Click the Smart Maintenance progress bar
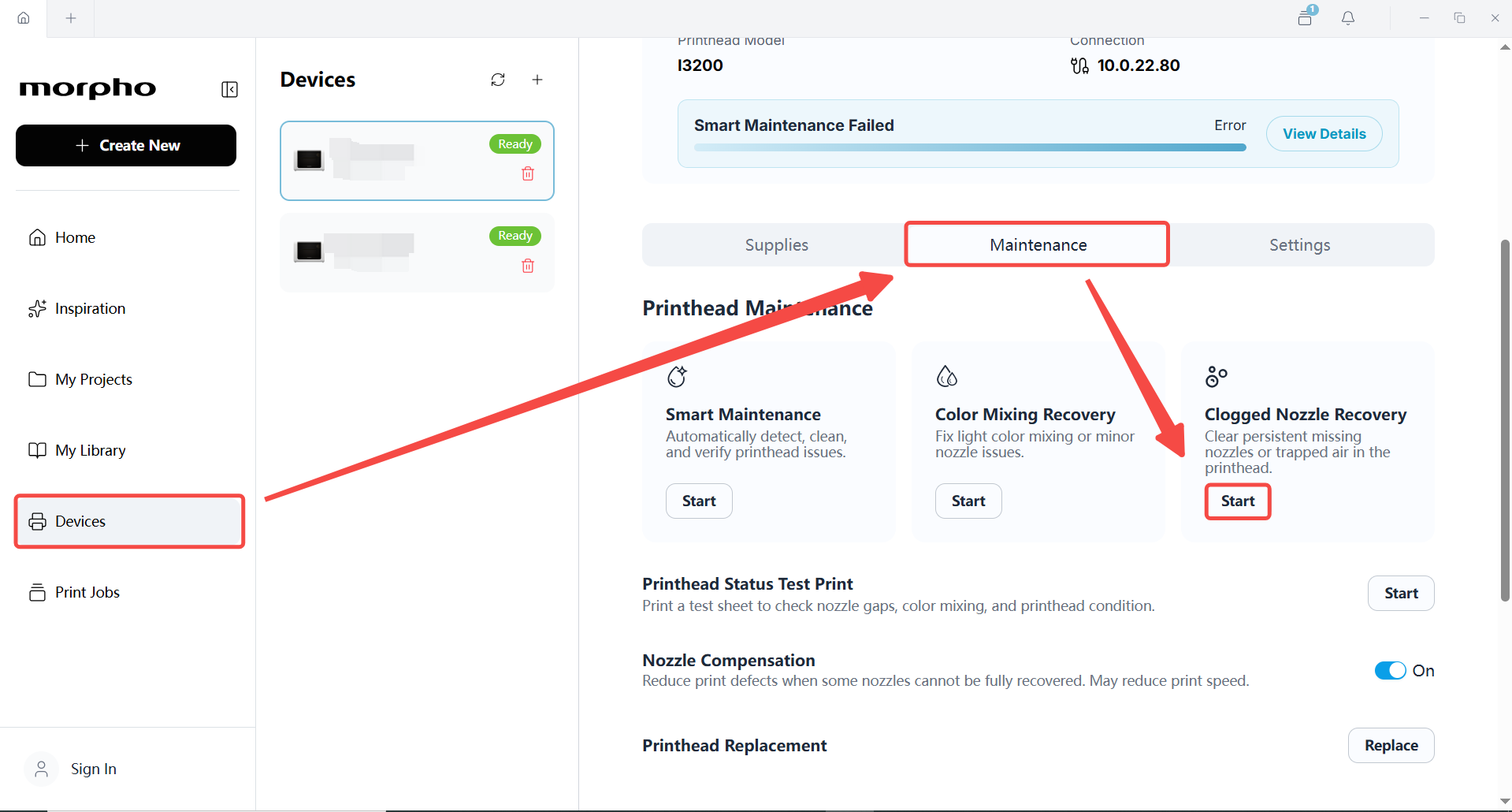The height and width of the screenshot is (812, 1512). pos(970,147)
